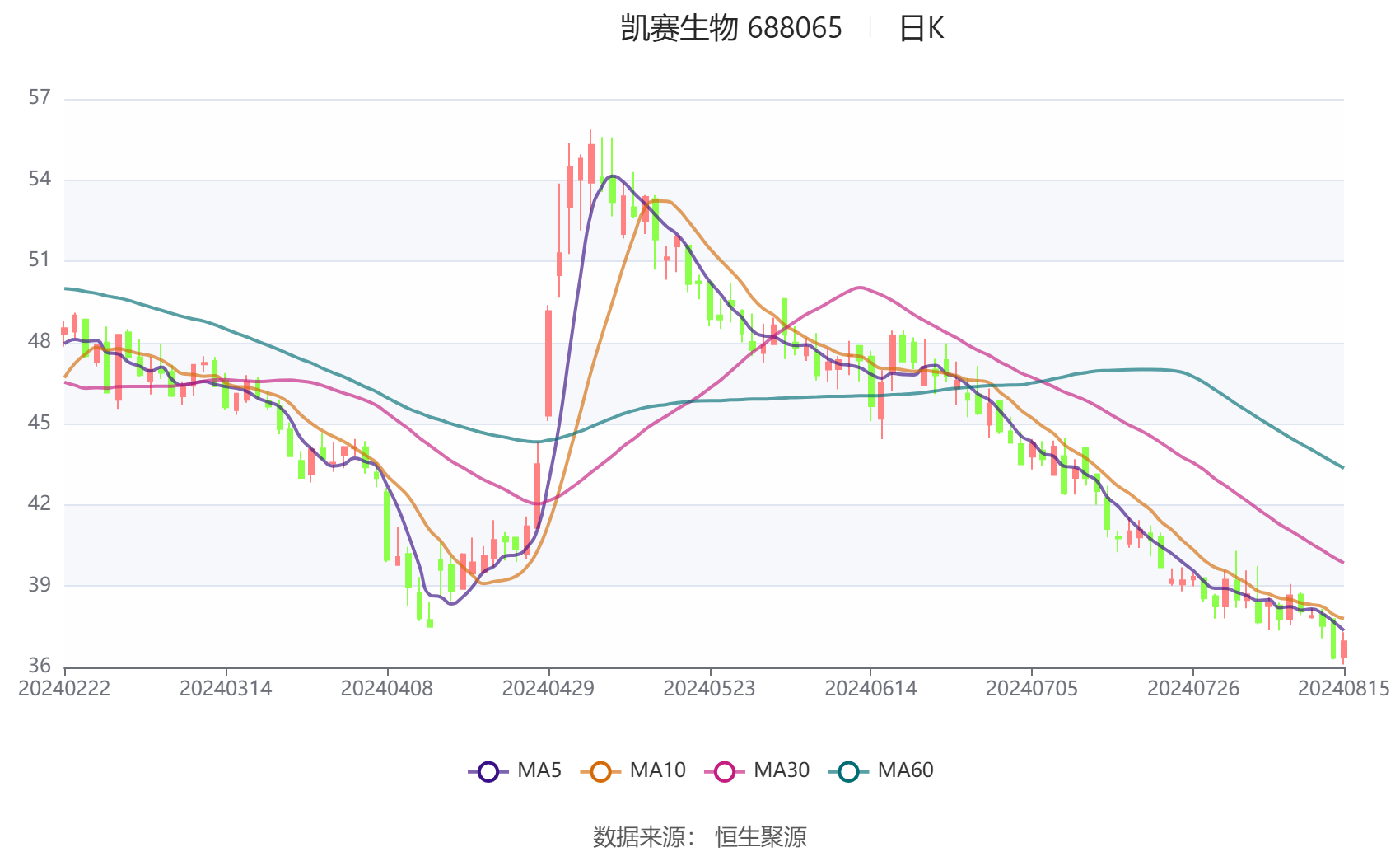1400x852 pixels.
Task: Click the y-axis value 45
Action: coord(40,424)
